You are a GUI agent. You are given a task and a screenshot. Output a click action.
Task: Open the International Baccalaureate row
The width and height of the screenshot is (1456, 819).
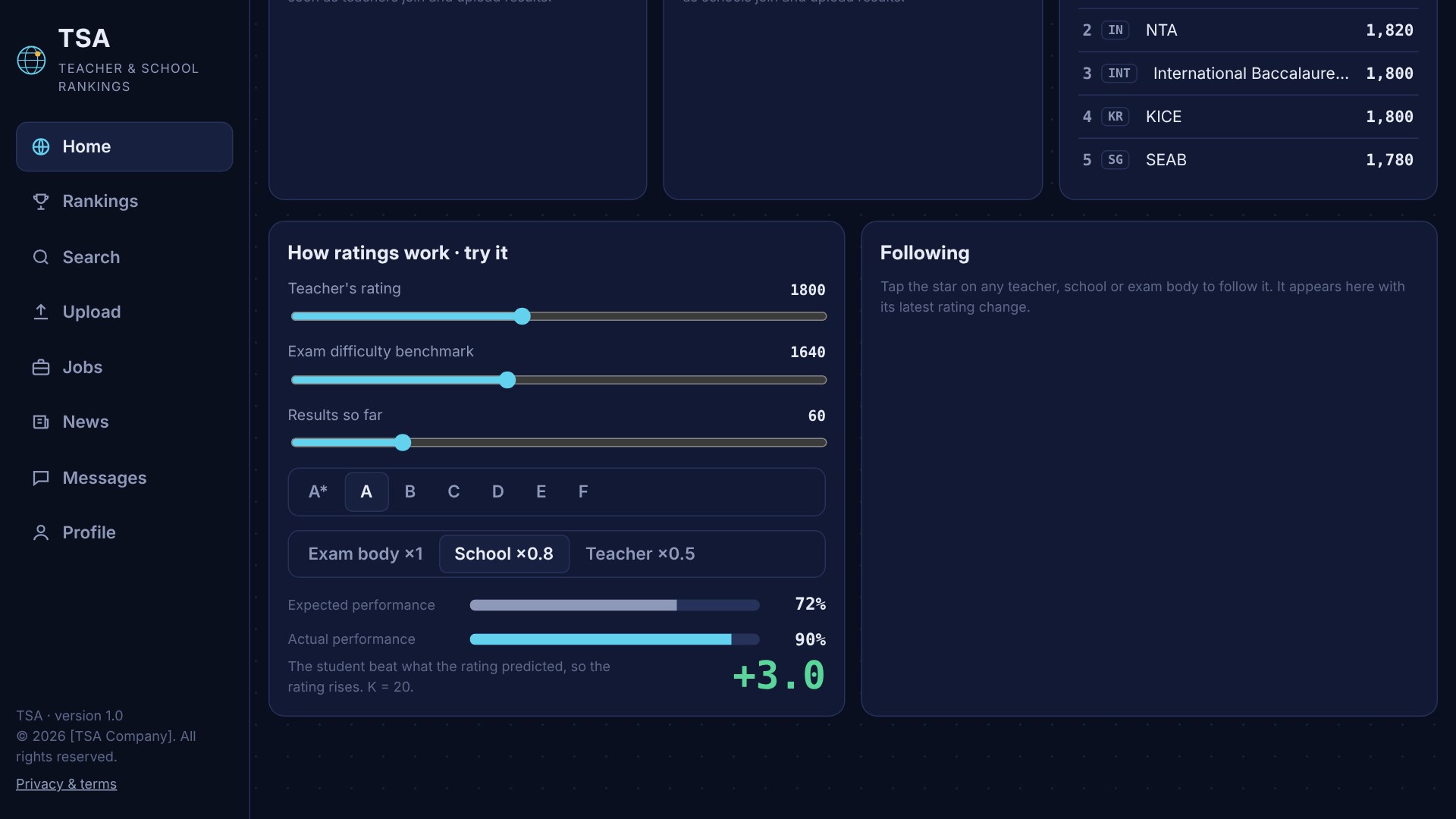tap(1248, 74)
